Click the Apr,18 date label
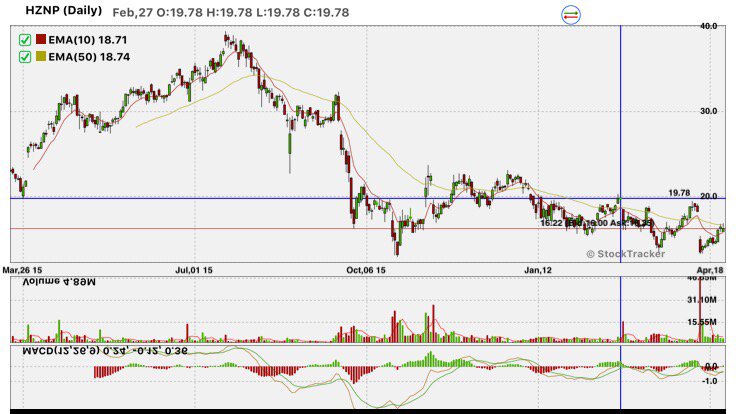 tap(710, 270)
